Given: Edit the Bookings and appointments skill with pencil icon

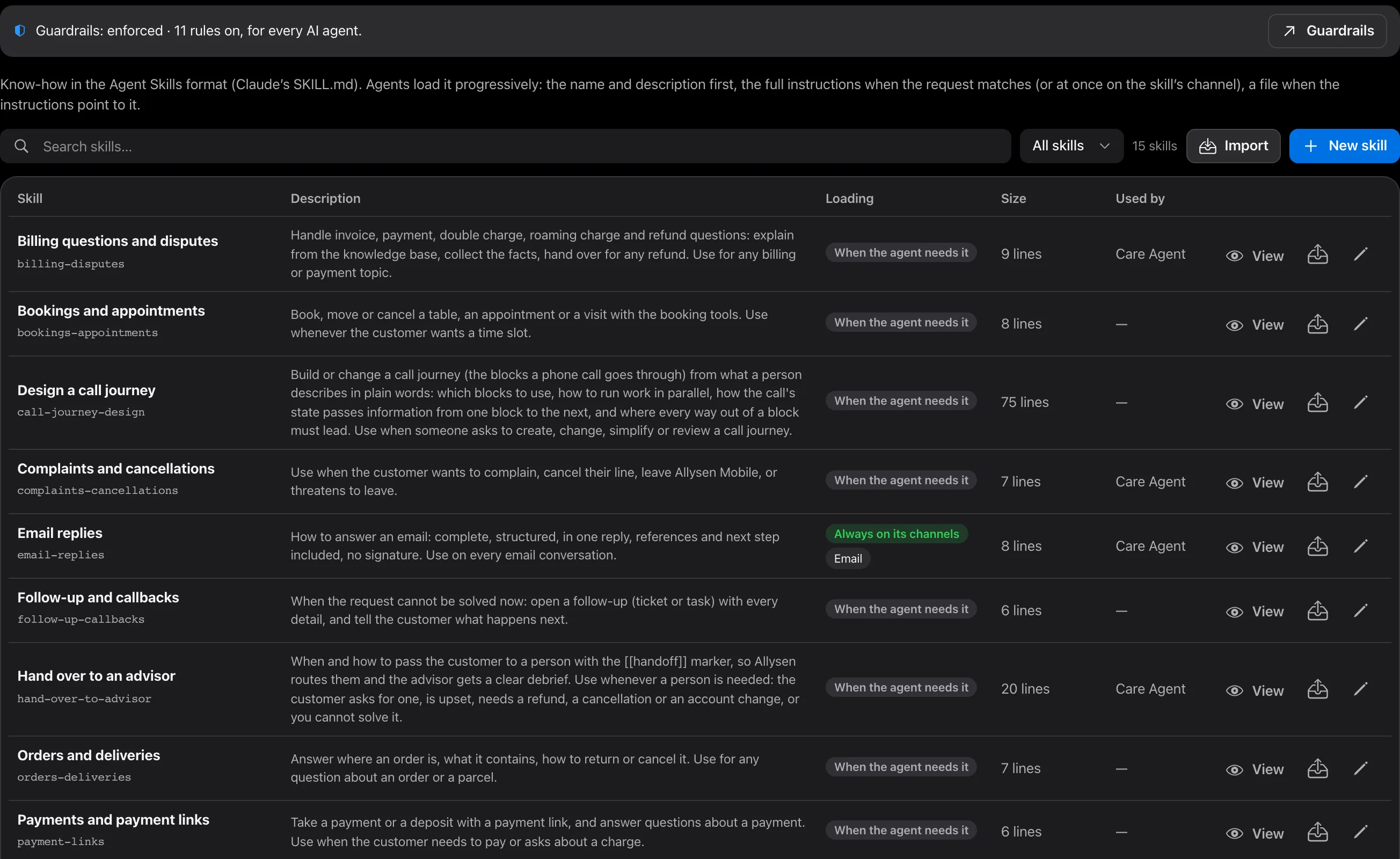Looking at the screenshot, I should tap(1360, 324).
